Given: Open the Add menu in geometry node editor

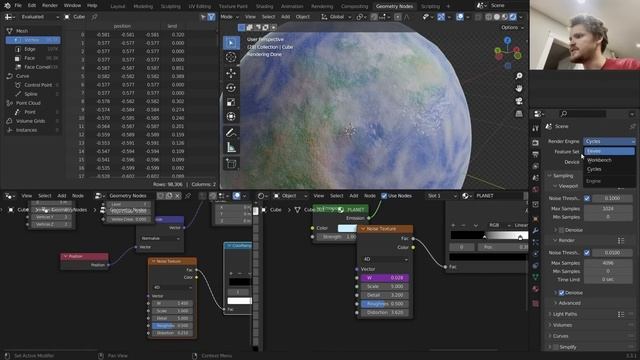Looking at the screenshot, I should click(61, 196).
